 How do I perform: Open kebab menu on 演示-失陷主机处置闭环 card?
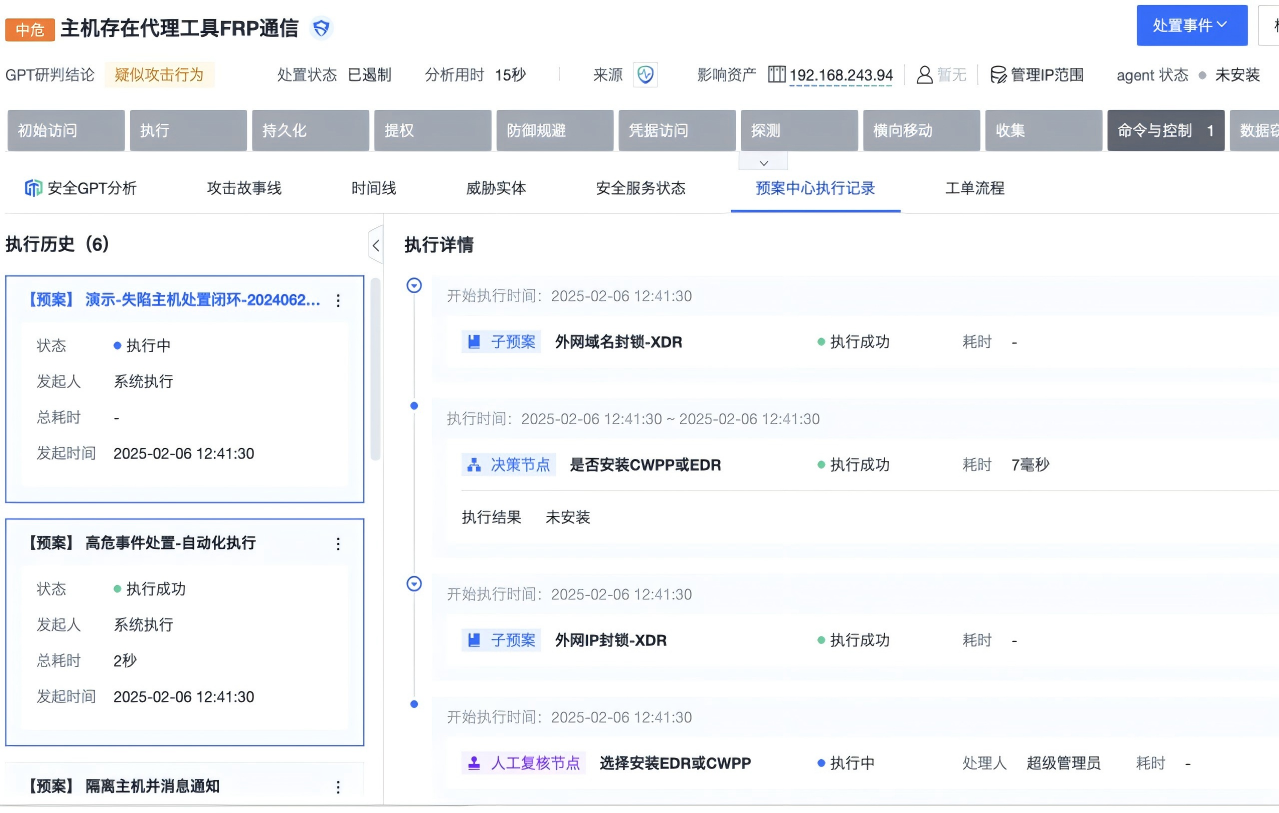pos(338,299)
